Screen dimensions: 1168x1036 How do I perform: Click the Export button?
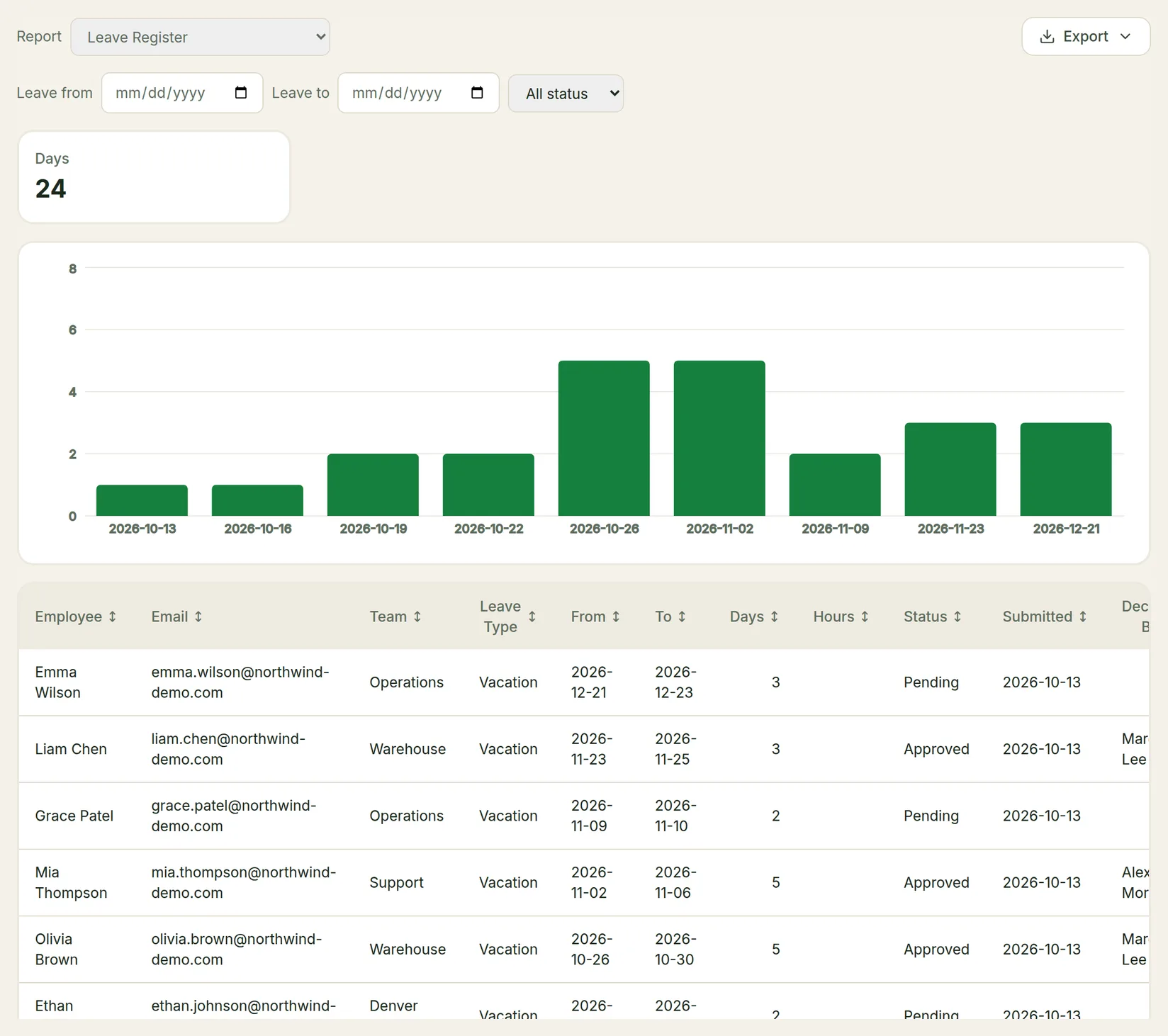click(1086, 37)
